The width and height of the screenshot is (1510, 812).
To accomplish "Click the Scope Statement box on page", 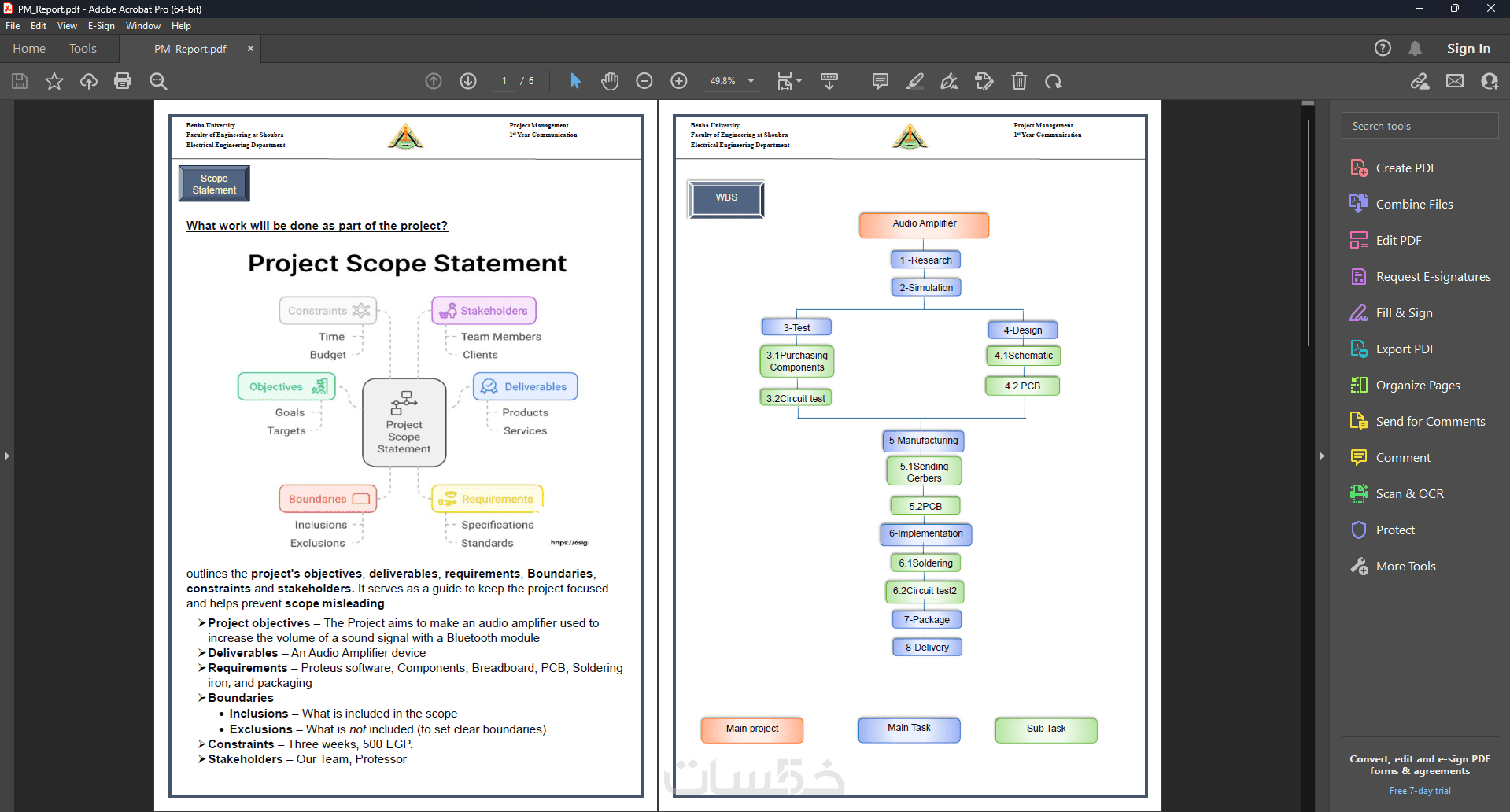I will tap(214, 184).
